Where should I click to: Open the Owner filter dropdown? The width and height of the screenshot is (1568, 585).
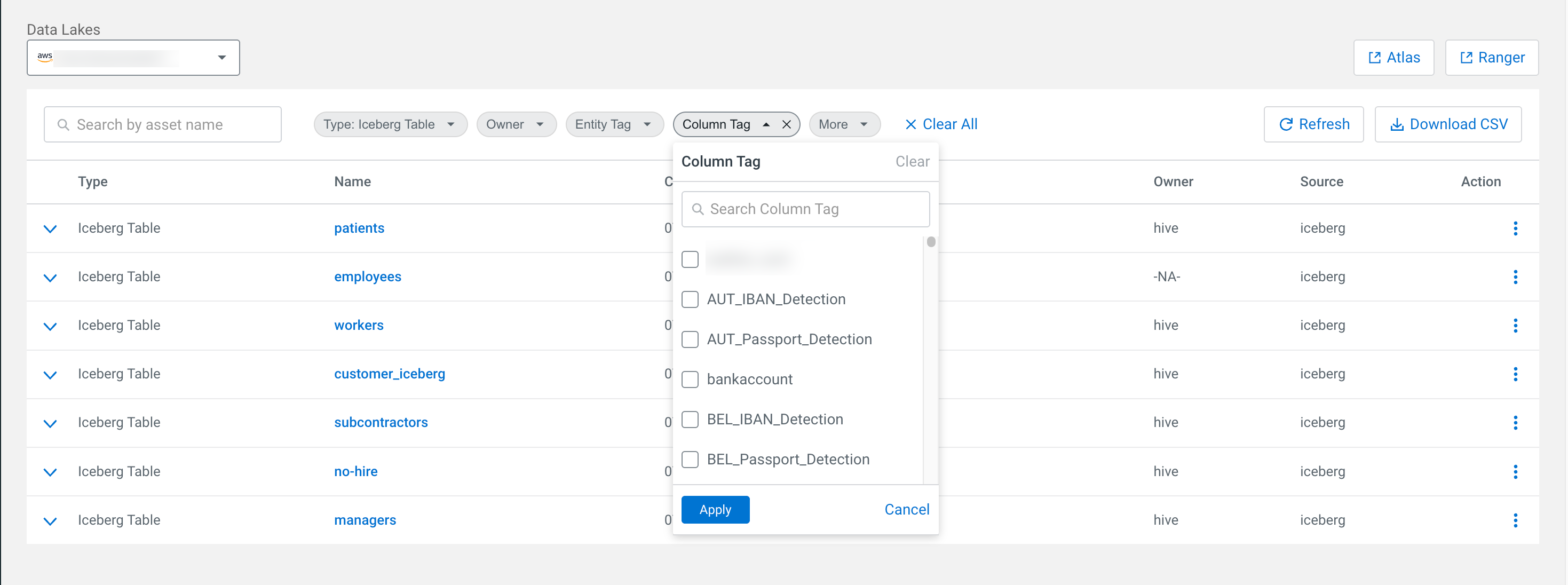(516, 125)
